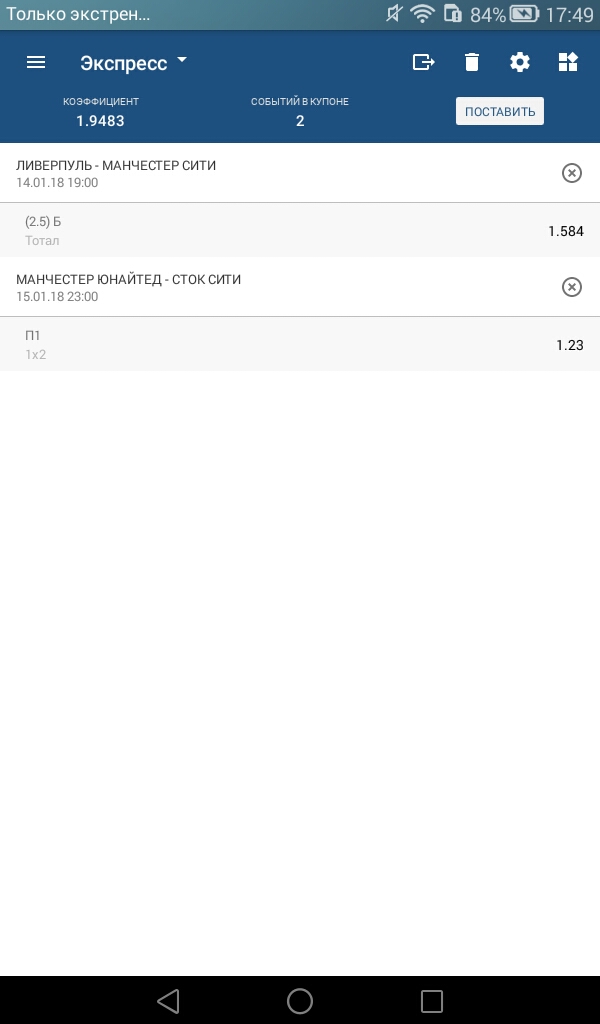The image size is (600, 1024).
Task: Tap the 1.584 odds value
Action: (565, 231)
